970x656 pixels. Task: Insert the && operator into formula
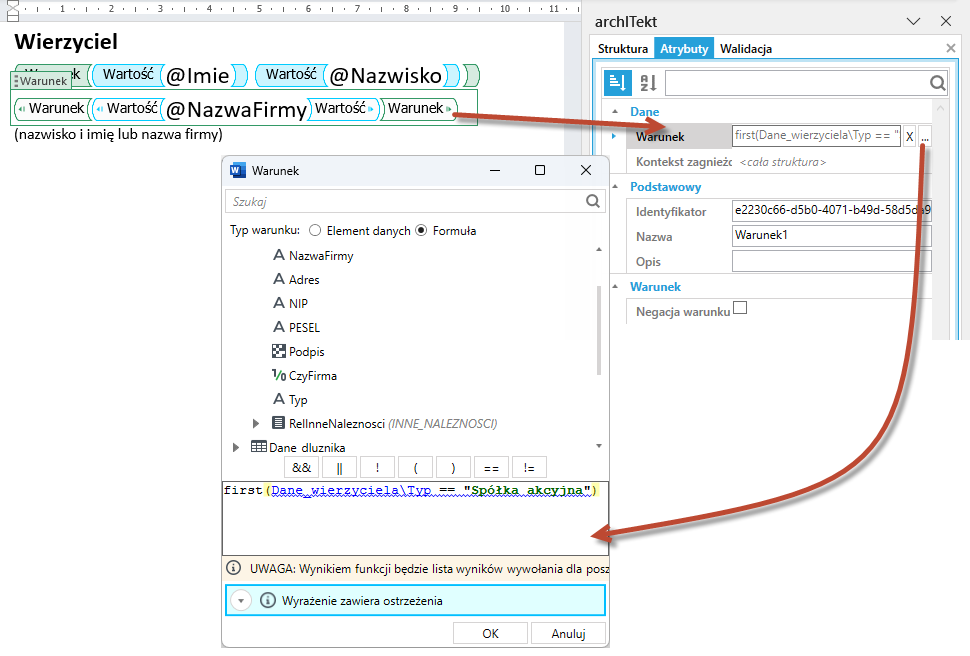pos(302,468)
